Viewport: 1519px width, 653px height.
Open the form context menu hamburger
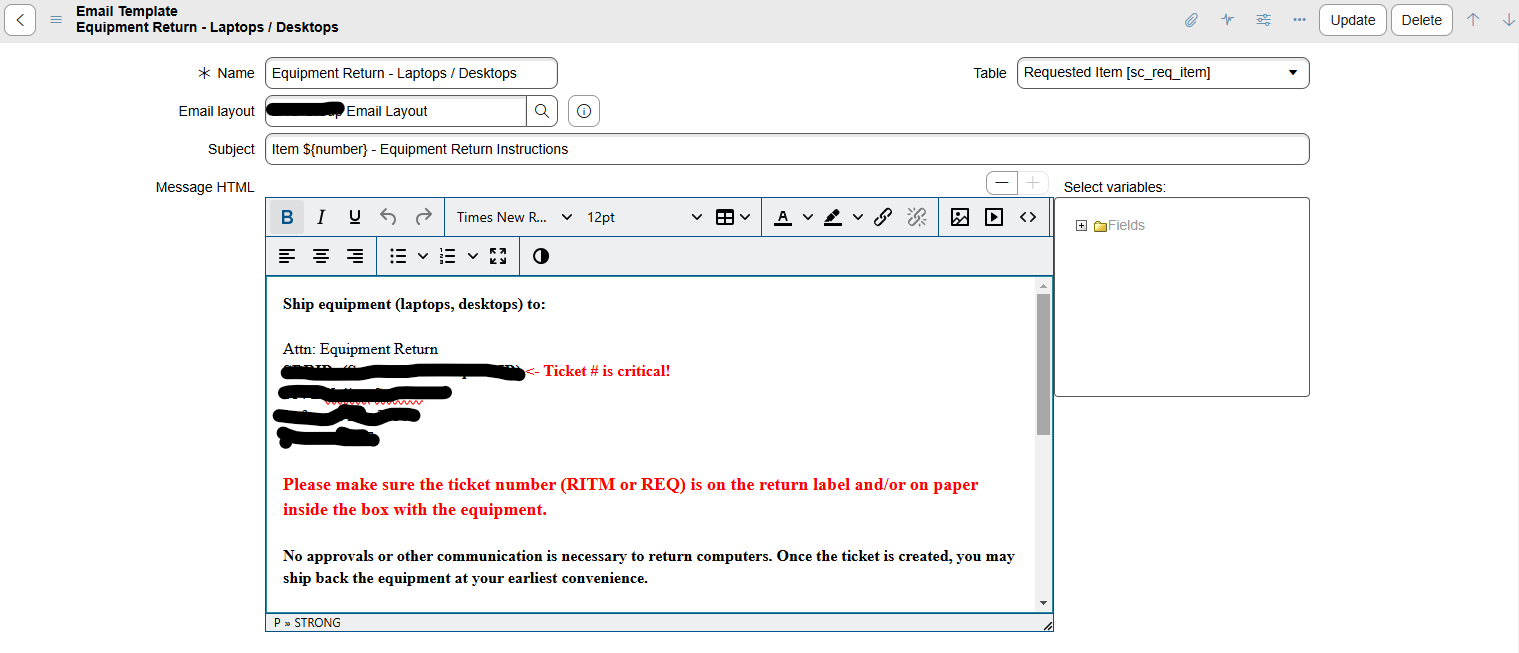tap(56, 19)
